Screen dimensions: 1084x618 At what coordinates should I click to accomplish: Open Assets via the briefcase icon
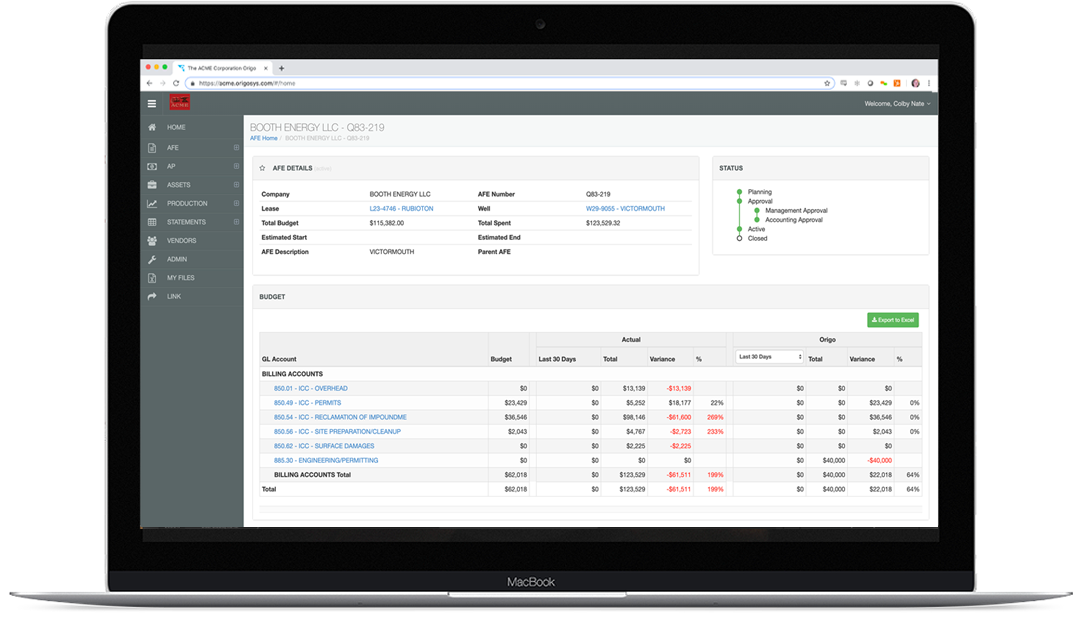[x=152, y=185]
